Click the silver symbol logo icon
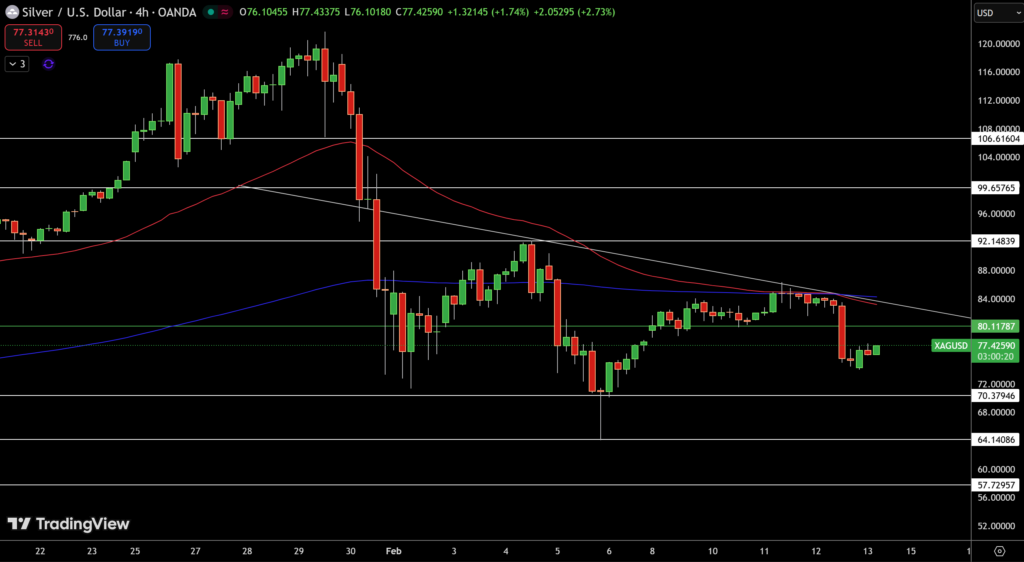The height and width of the screenshot is (562, 1024). pyautogui.click(x=11, y=12)
